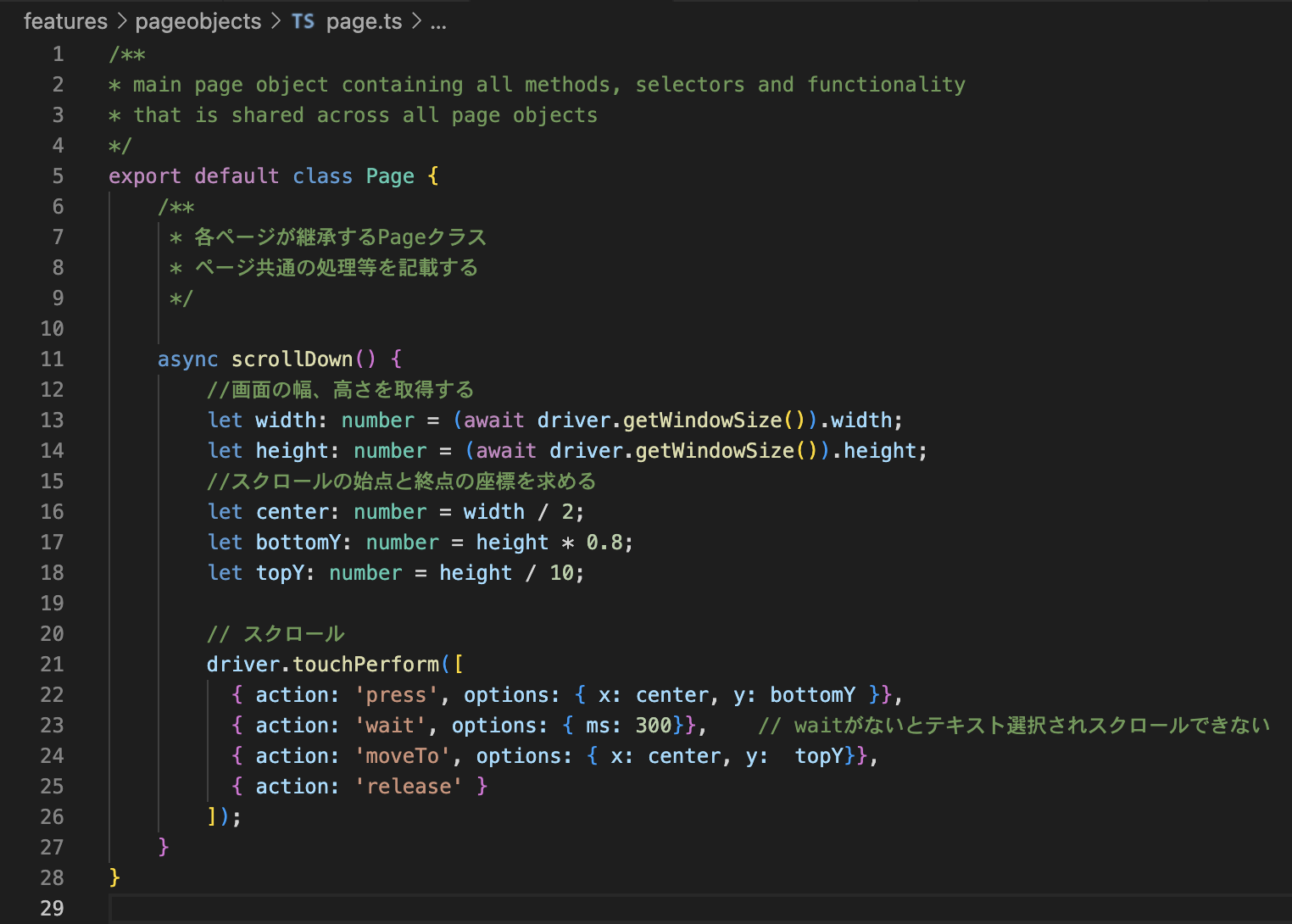
Task: Select the 'page.ts' breadcrumb file
Action: pos(365,21)
